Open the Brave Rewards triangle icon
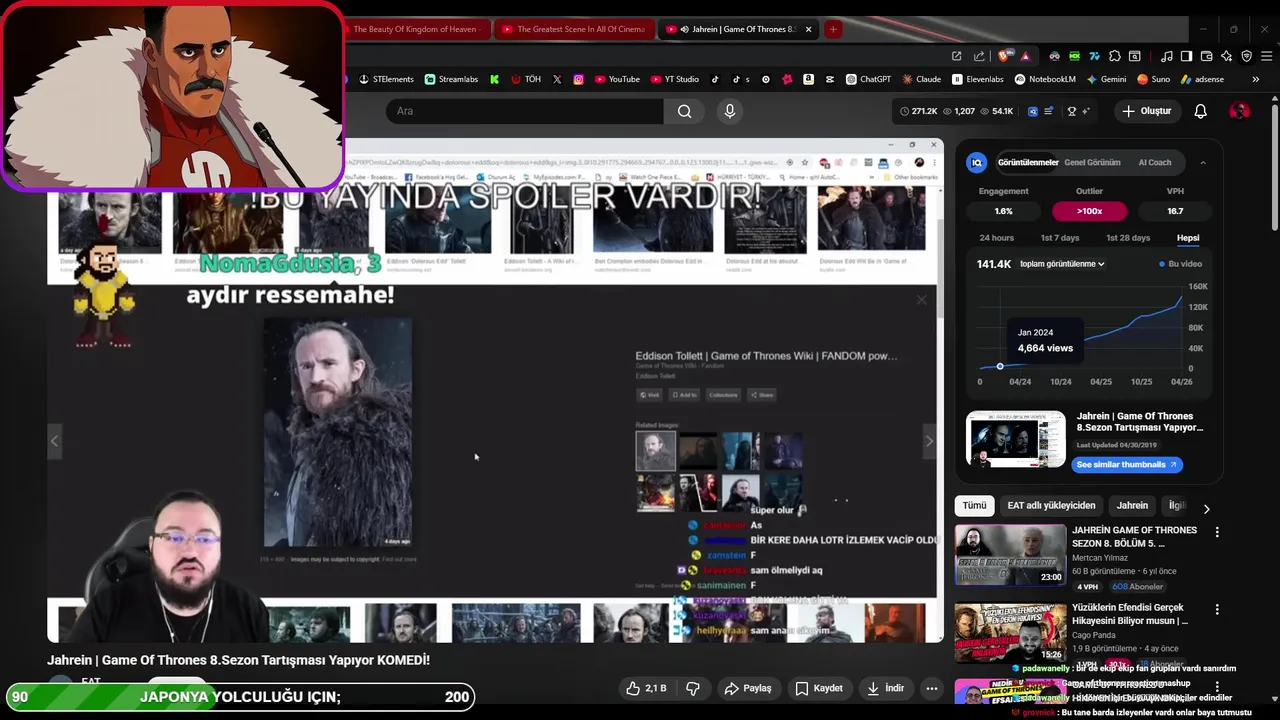1280x720 pixels. pyautogui.click(x=1026, y=56)
